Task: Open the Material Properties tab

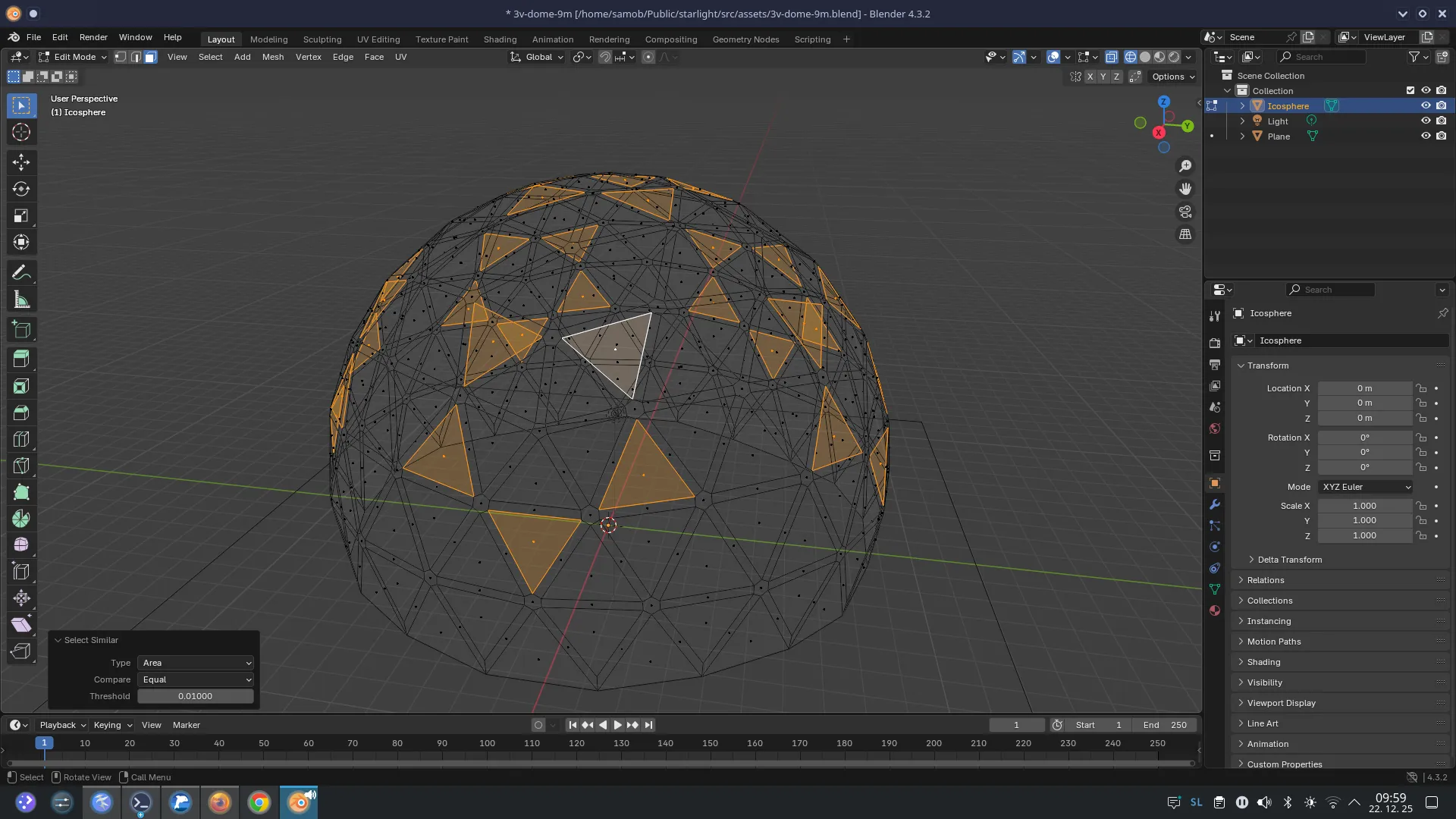Action: pyautogui.click(x=1215, y=610)
